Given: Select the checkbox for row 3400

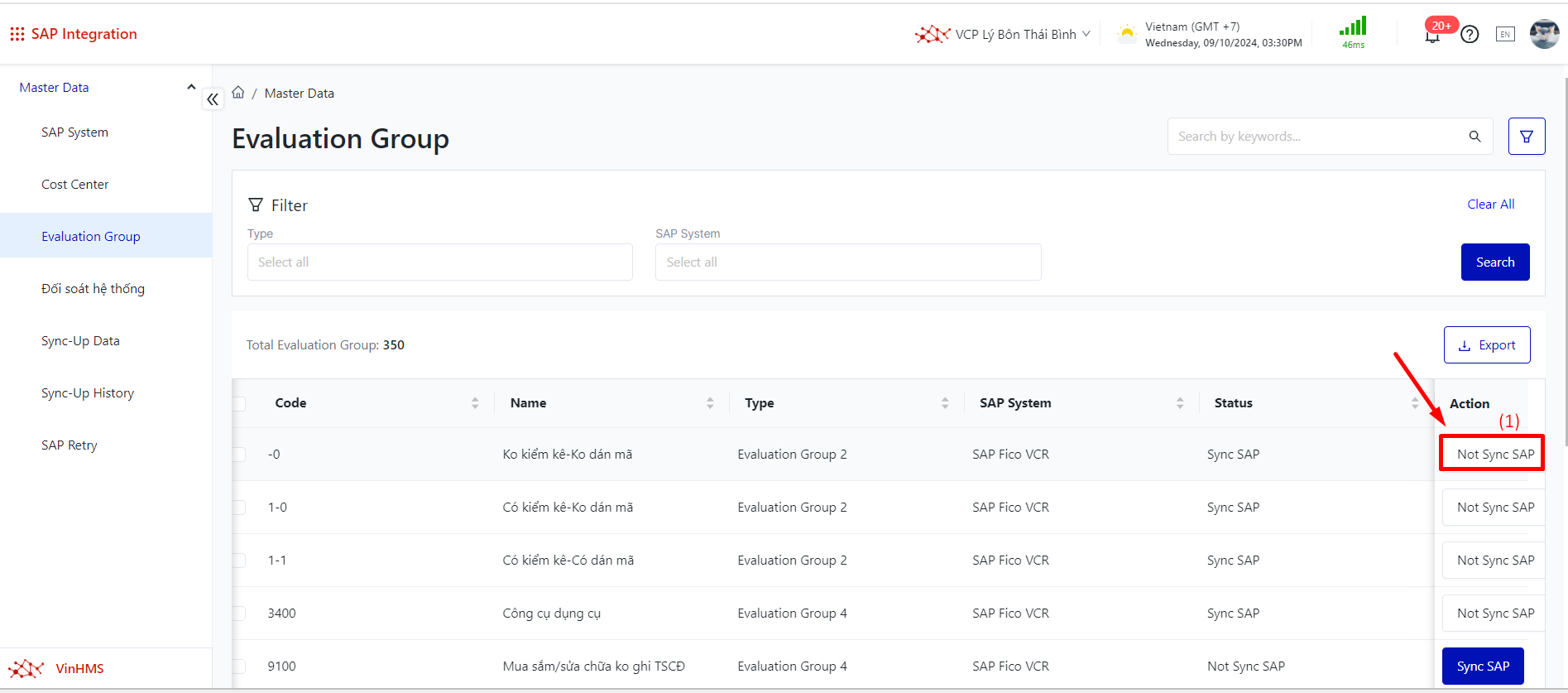Looking at the screenshot, I should [239, 614].
